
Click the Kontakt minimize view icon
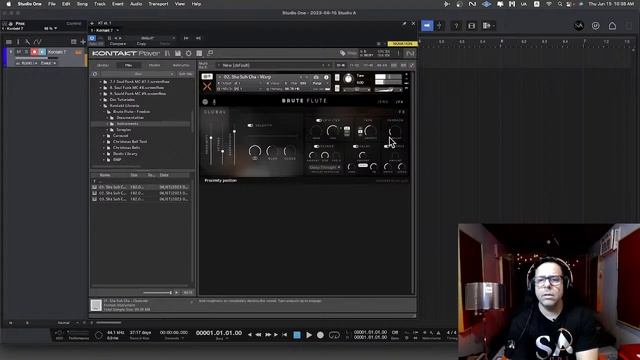[210, 53]
